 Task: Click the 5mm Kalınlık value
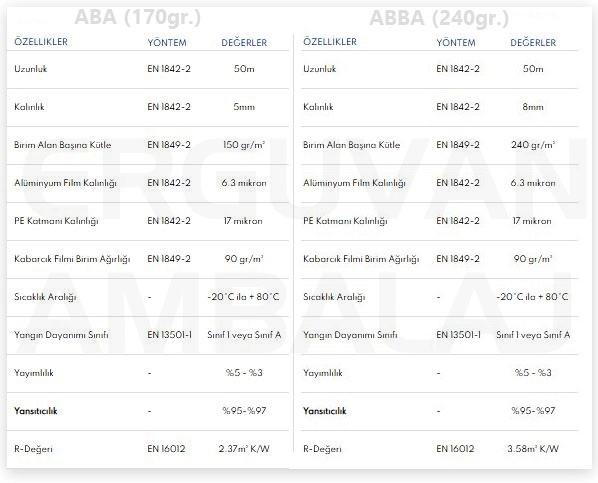coord(244,107)
